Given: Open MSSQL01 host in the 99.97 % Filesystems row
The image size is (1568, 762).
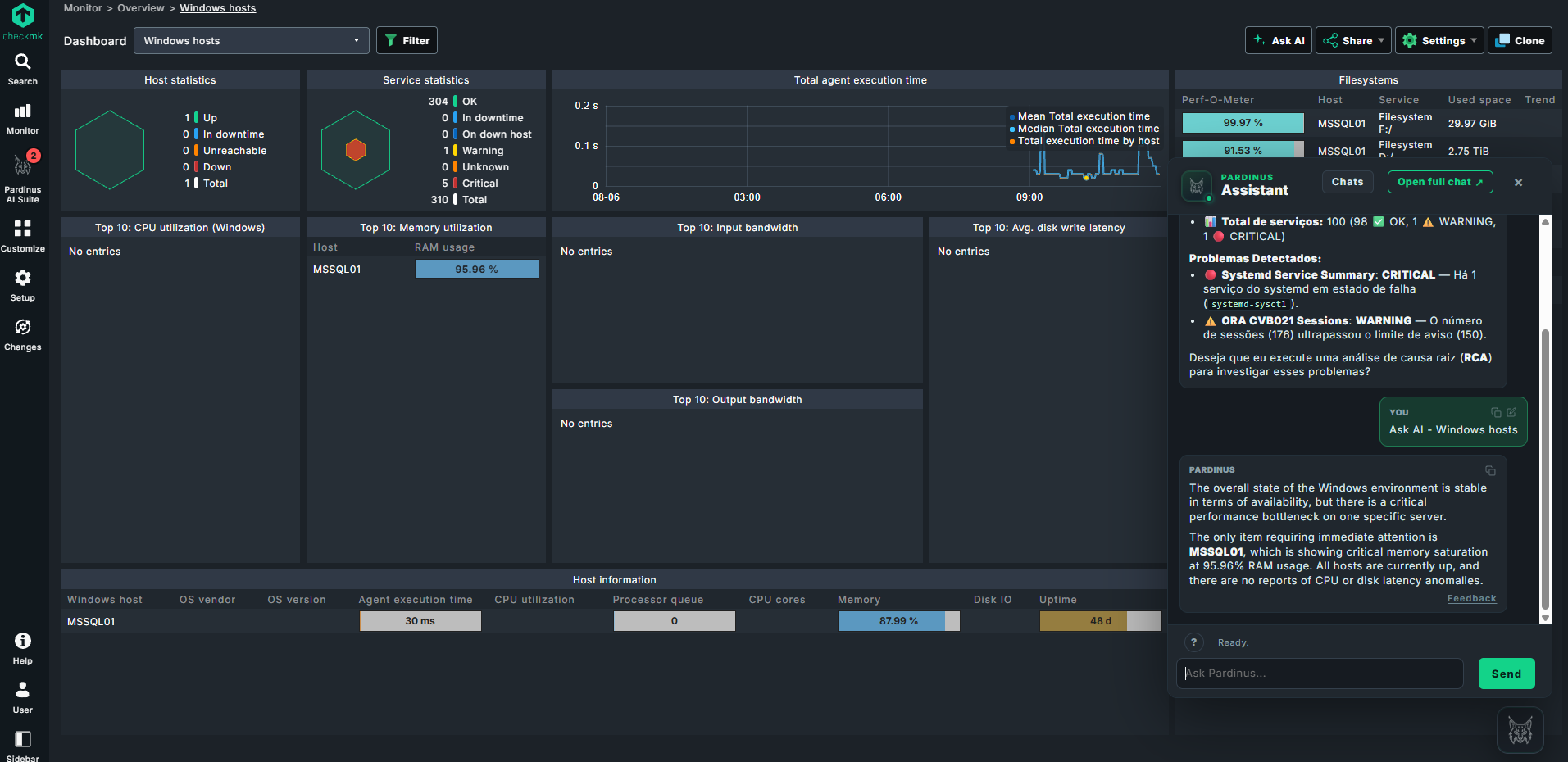Looking at the screenshot, I should [1342, 124].
